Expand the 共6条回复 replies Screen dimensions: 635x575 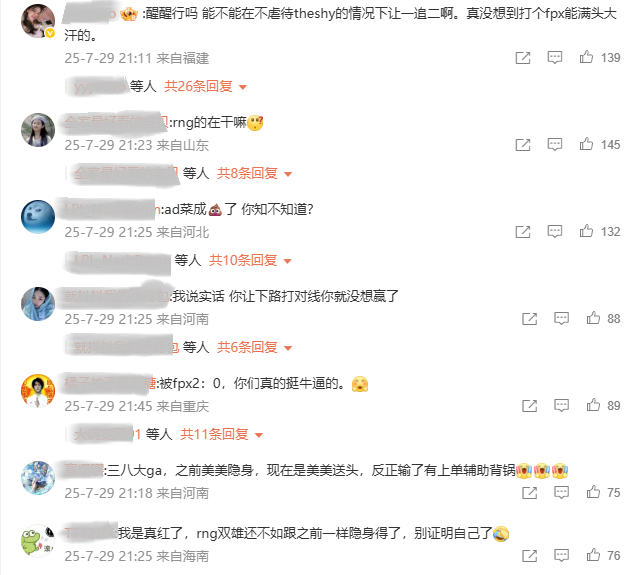pyautogui.click(x=254, y=347)
